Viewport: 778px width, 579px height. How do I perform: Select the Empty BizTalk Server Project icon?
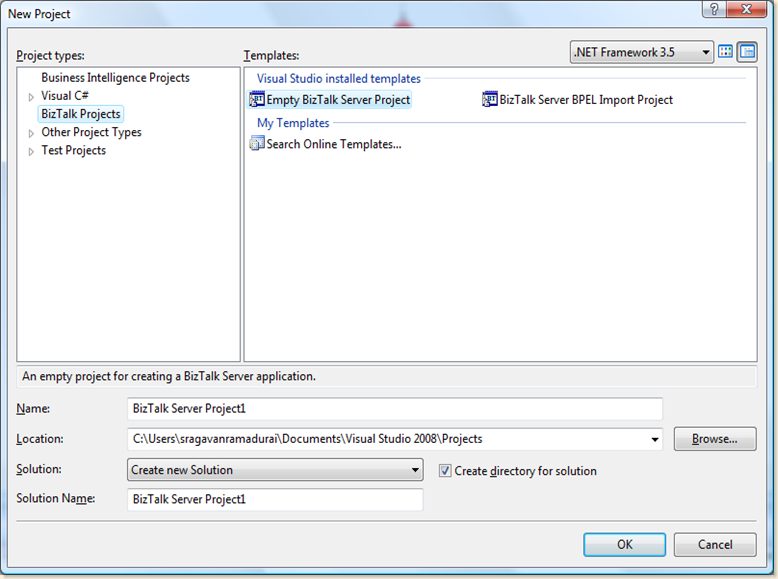(x=257, y=100)
